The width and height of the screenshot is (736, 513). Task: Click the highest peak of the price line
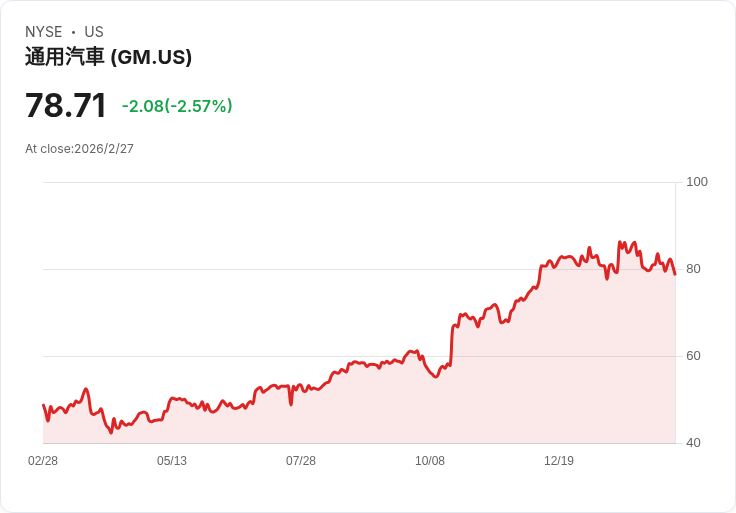pos(620,242)
